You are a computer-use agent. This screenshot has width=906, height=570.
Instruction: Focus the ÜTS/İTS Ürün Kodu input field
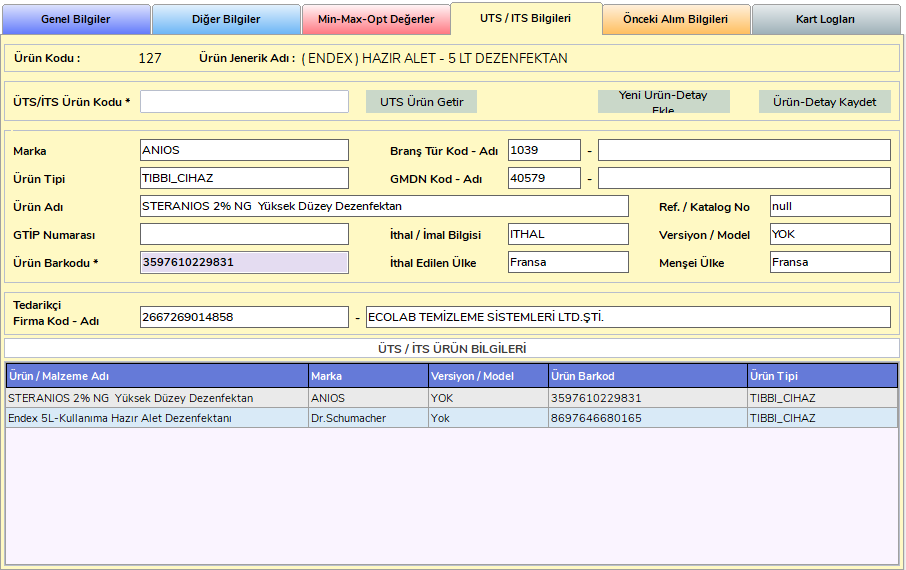244,102
